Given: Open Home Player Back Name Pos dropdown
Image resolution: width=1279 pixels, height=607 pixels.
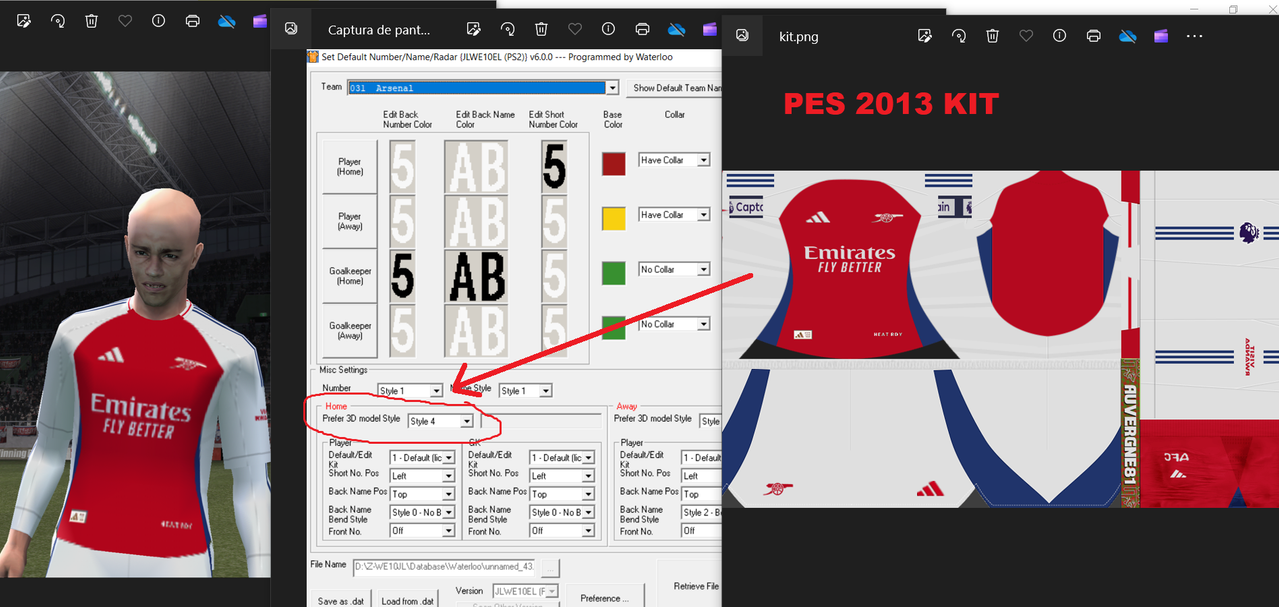Looking at the screenshot, I should (x=448, y=494).
